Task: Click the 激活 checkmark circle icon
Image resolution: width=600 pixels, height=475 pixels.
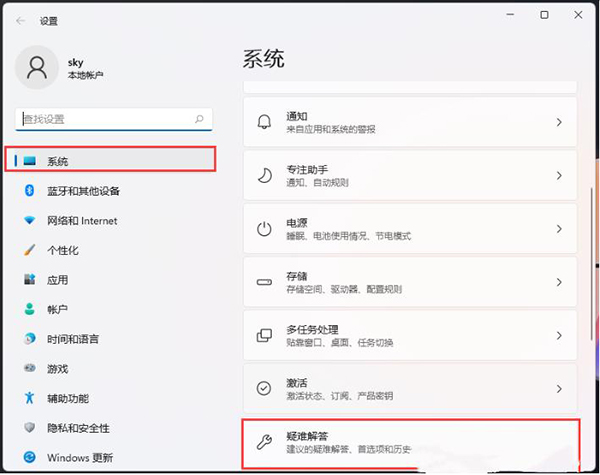Action: tap(264, 388)
